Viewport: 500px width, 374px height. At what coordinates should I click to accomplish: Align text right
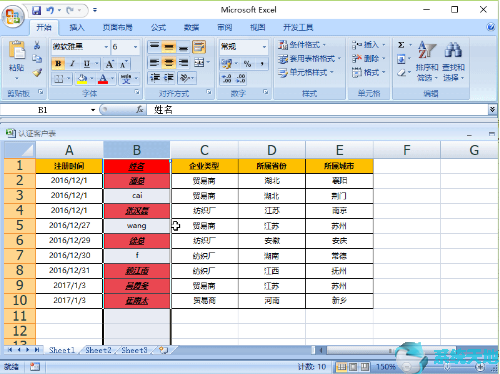(183, 63)
